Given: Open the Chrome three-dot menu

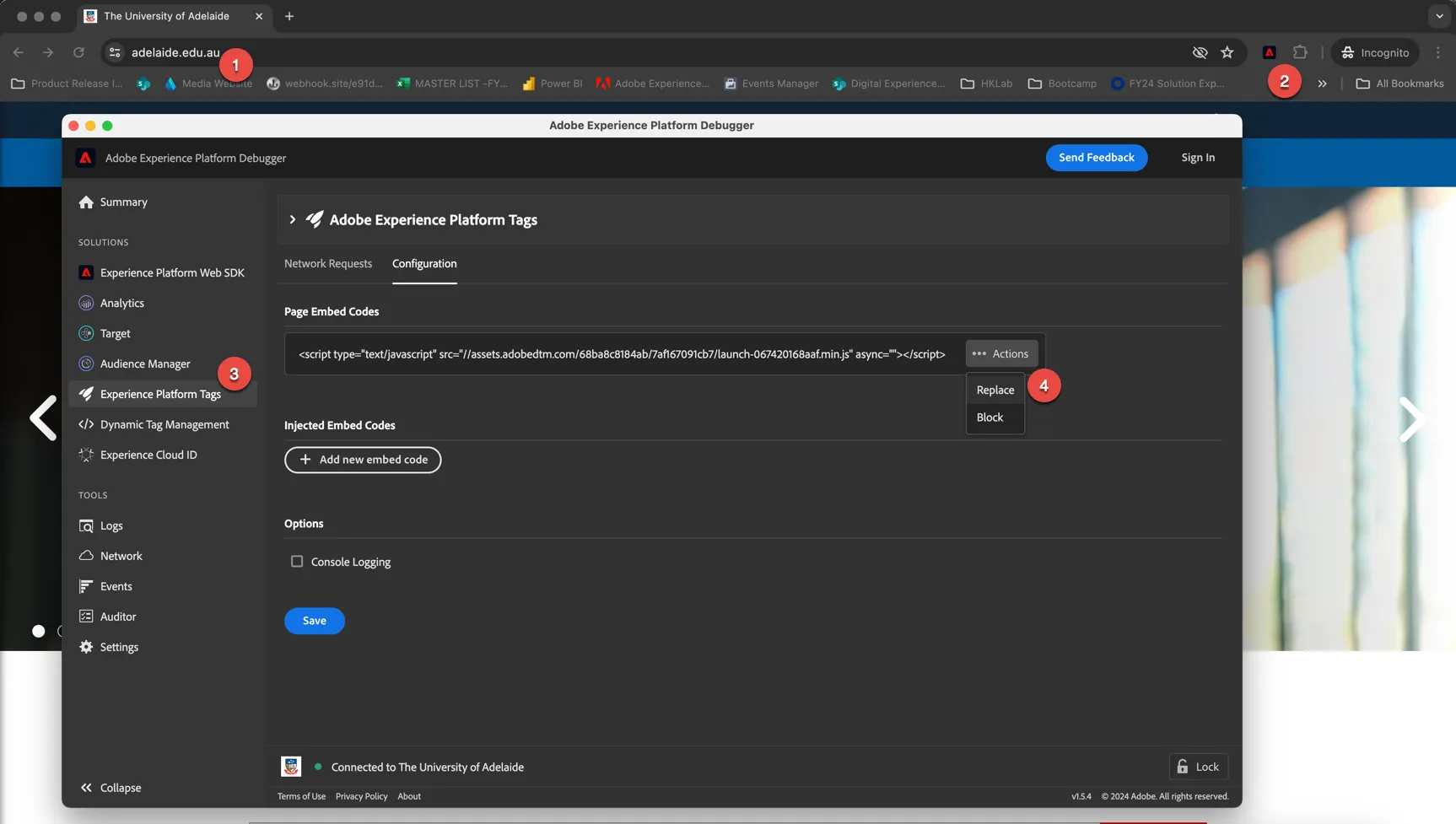Looking at the screenshot, I should (1438, 52).
